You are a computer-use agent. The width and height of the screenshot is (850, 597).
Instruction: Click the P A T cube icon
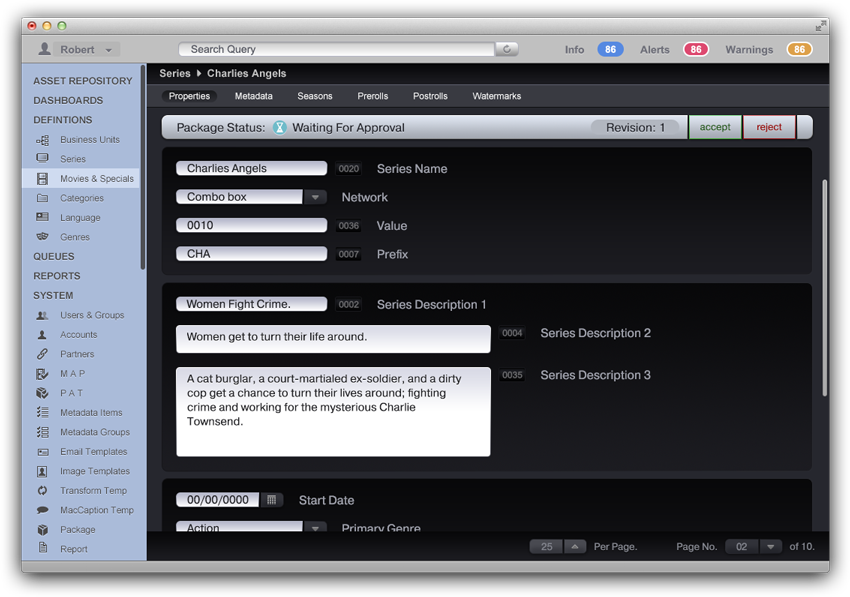click(42, 393)
